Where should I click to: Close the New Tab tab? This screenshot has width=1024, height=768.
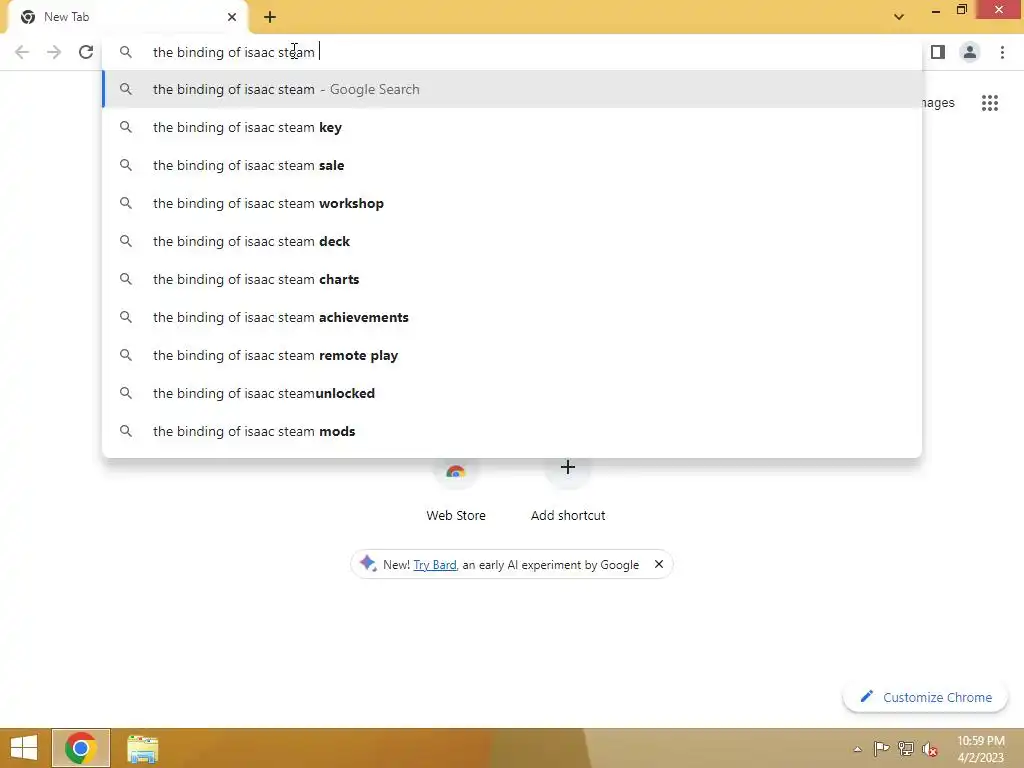coord(232,17)
